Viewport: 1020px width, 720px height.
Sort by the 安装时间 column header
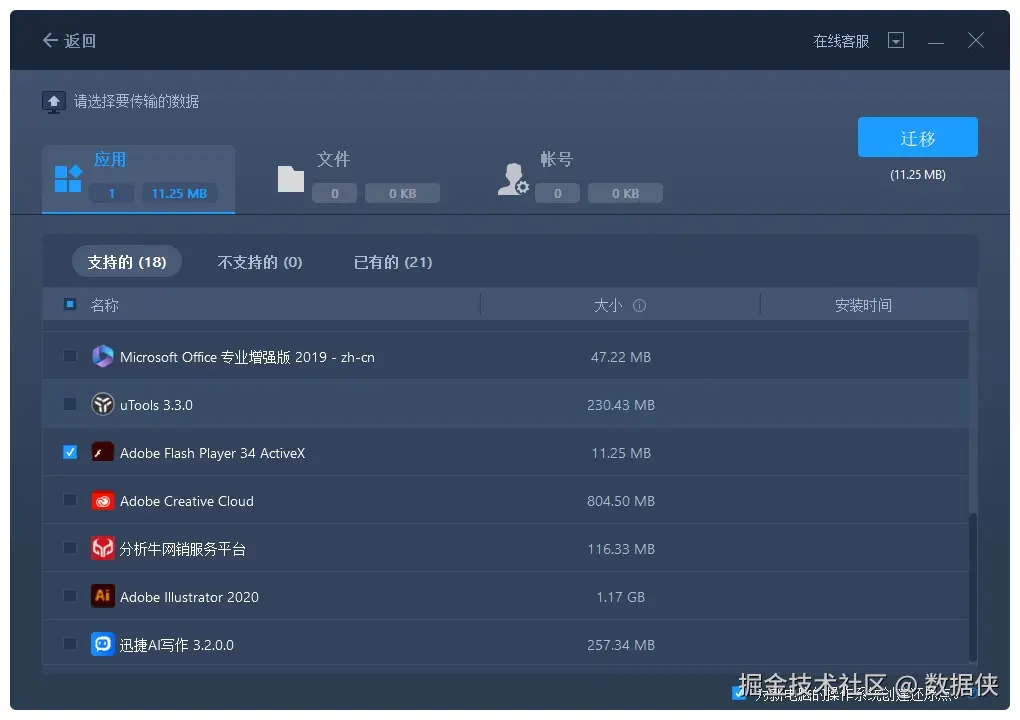click(x=863, y=305)
